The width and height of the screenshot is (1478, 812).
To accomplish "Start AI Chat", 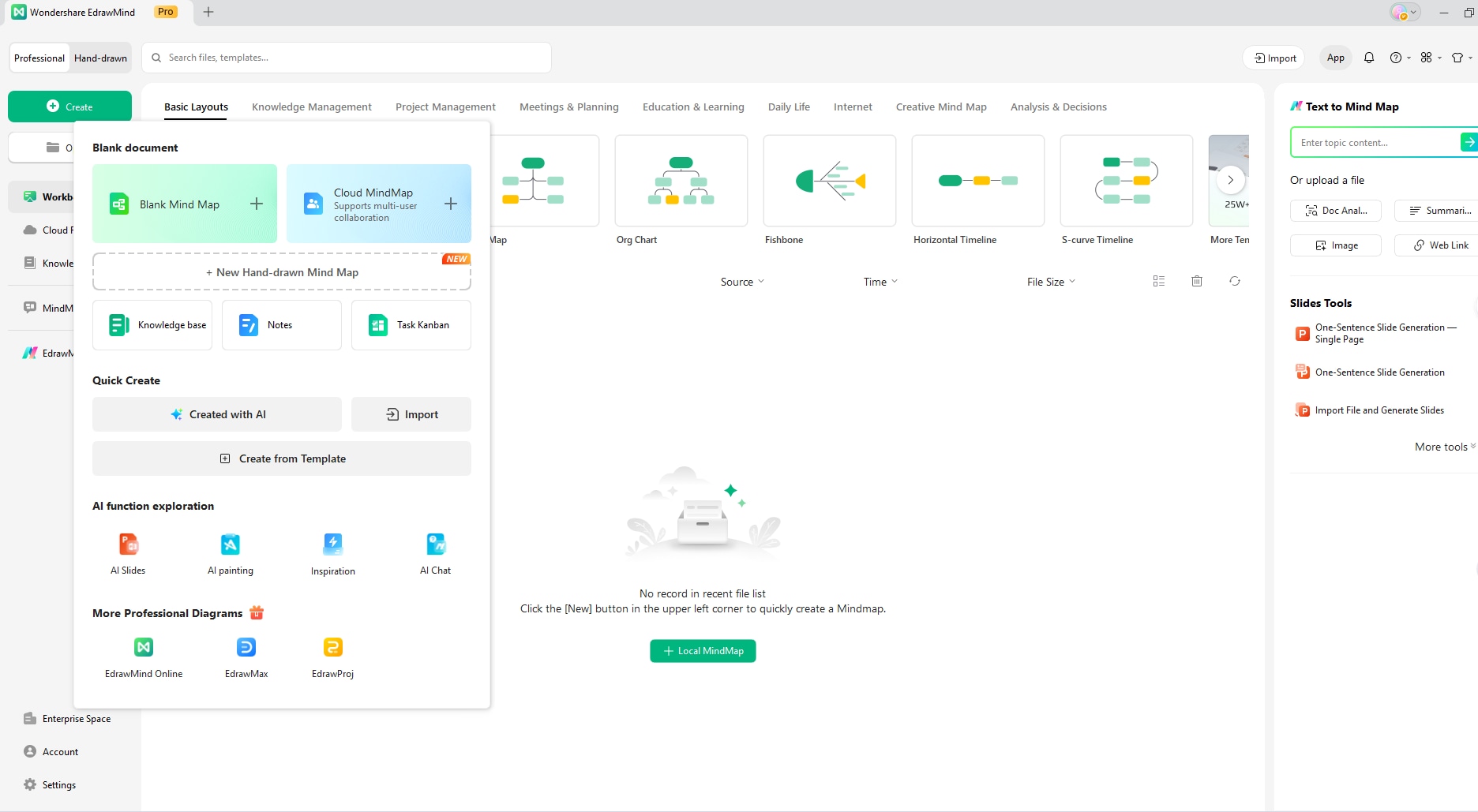I will click(x=436, y=554).
